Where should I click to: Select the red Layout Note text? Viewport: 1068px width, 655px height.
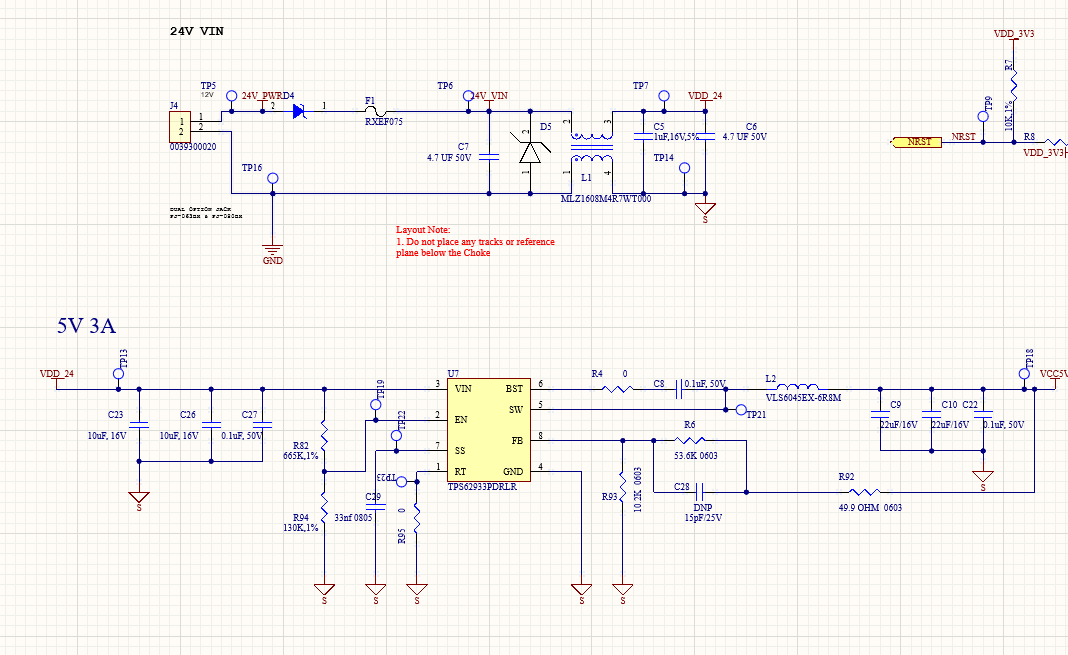click(475, 242)
